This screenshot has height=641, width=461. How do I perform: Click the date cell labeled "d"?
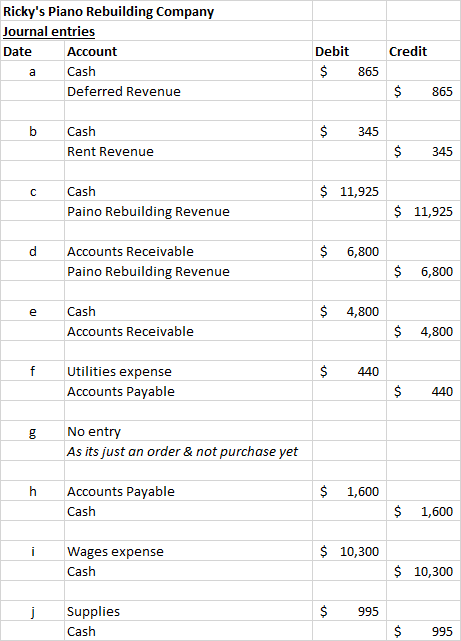(32, 251)
